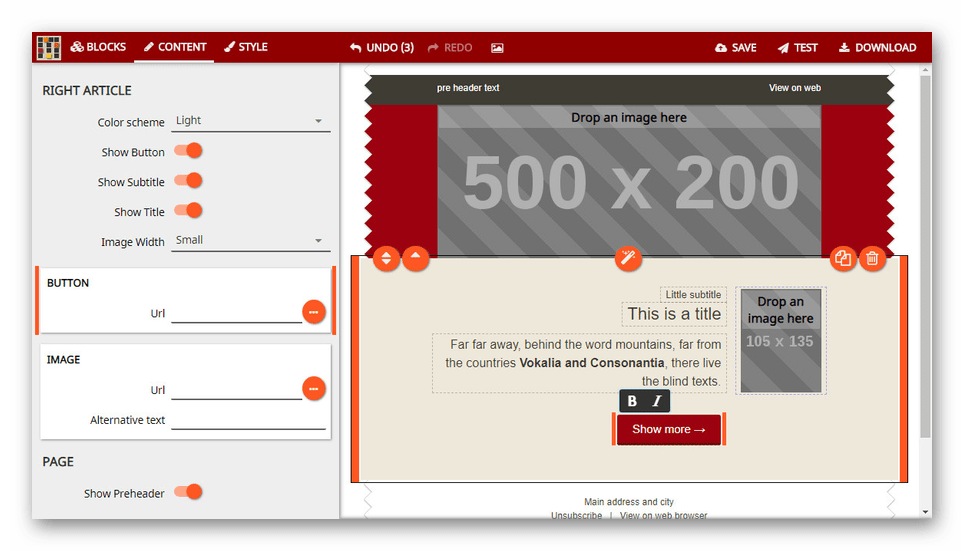964x551 pixels.
Task: Save the template
Action: click(735, 47)
